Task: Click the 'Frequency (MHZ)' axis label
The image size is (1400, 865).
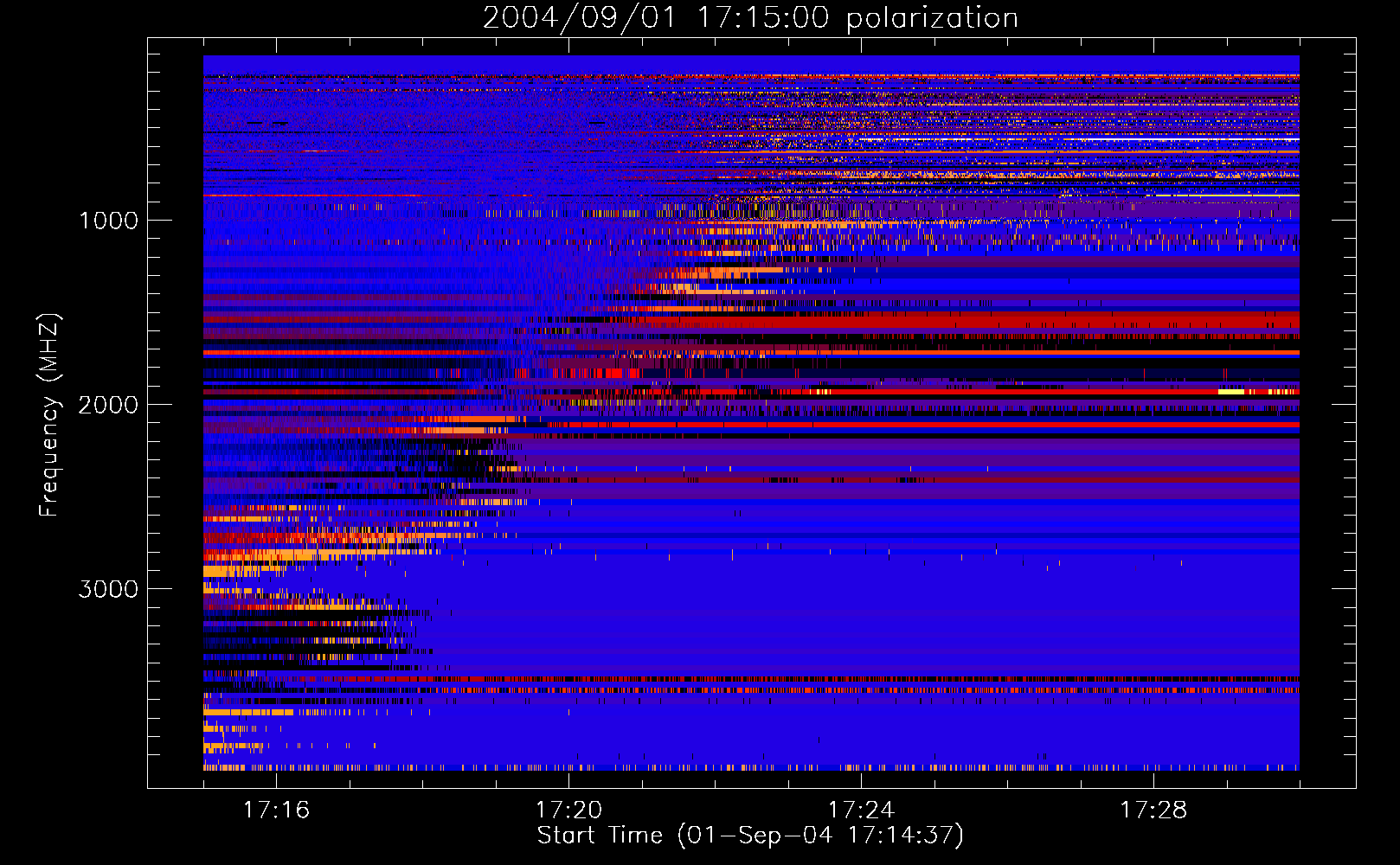Action: click(49, 415)
